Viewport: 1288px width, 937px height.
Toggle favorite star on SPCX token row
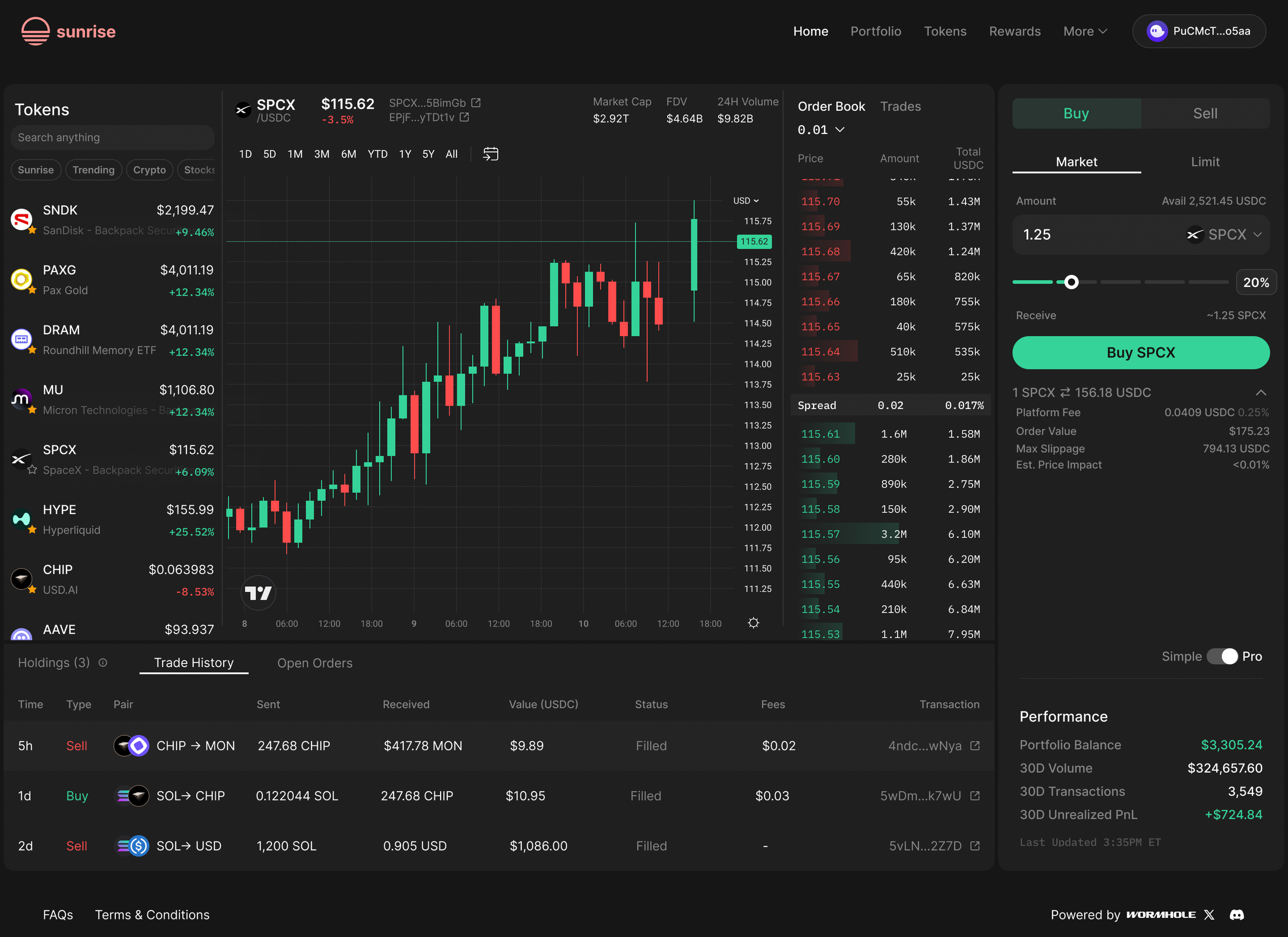[32, 470]
